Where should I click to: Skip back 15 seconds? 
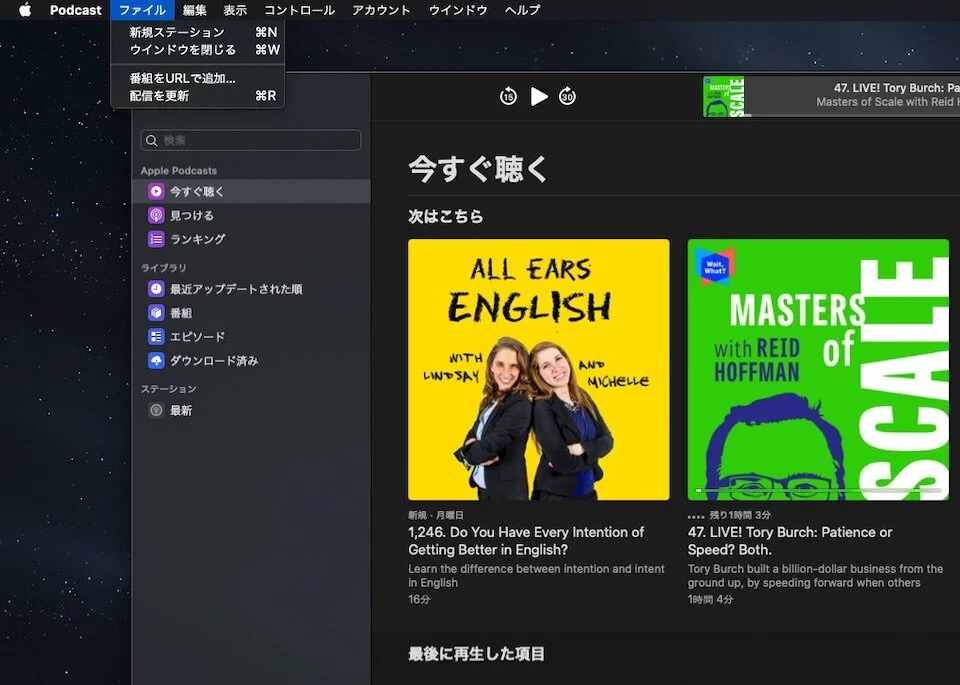point(508,96)
